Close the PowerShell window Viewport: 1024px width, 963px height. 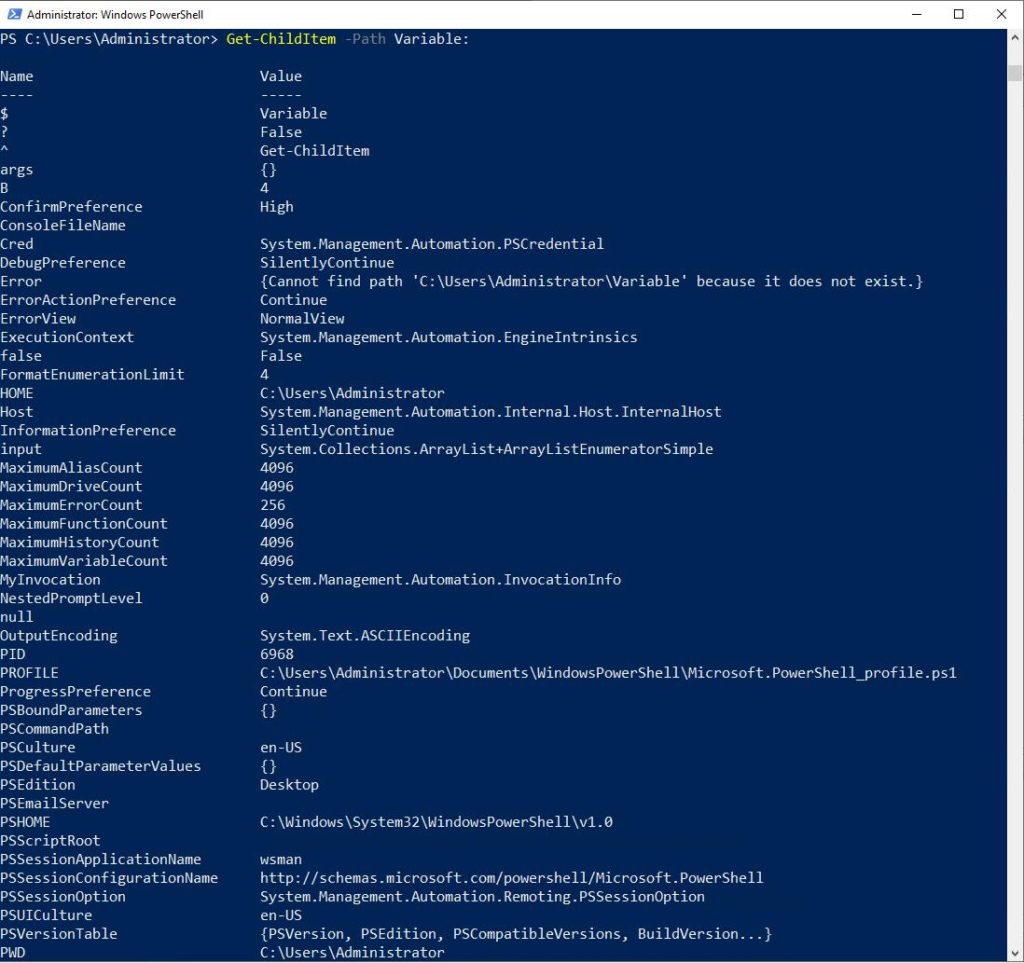coord(1000,14)
